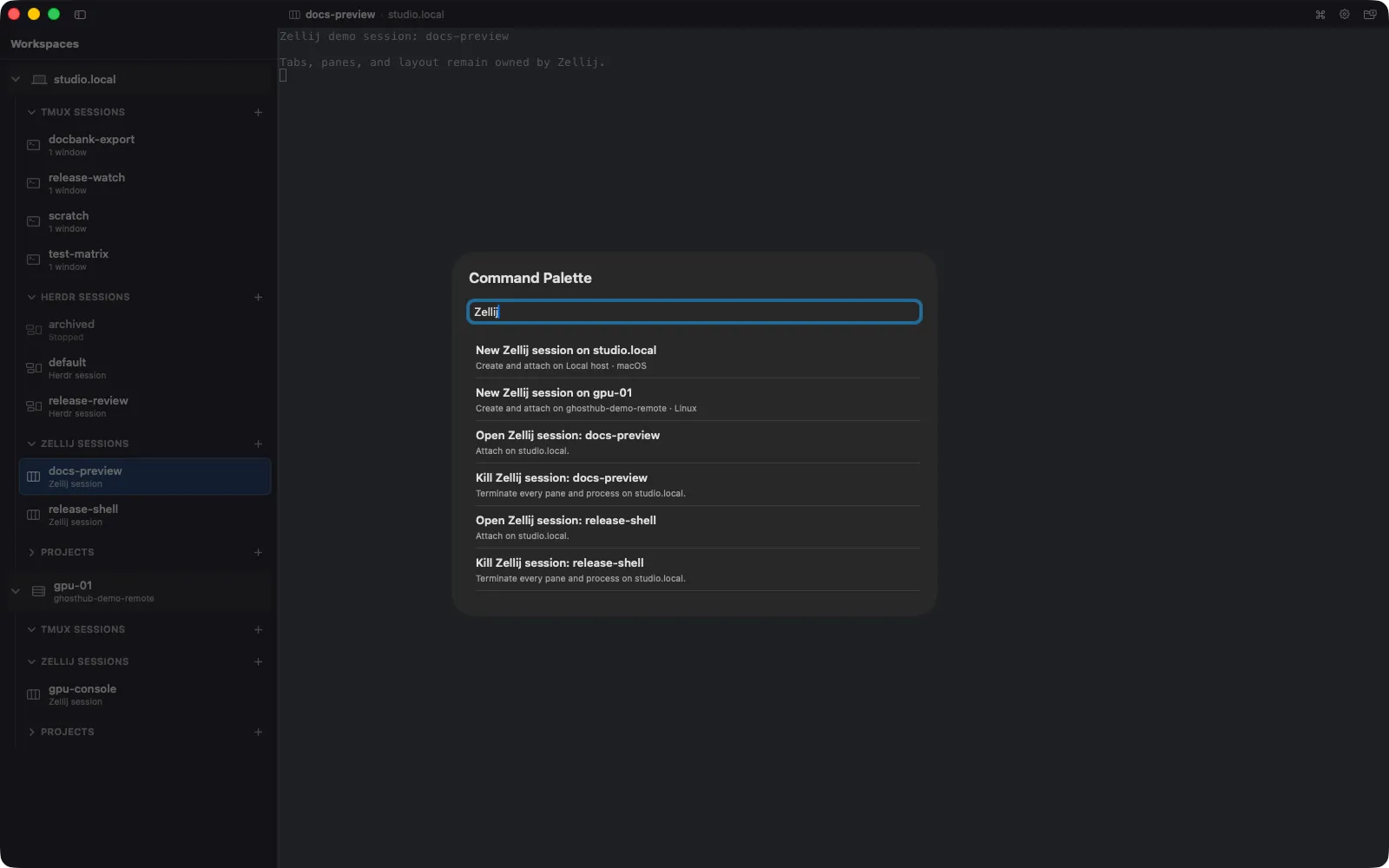Collapse the gpu-01 workspace
The height and width of the screenshot is (868, 1389).
coord(15,591)
